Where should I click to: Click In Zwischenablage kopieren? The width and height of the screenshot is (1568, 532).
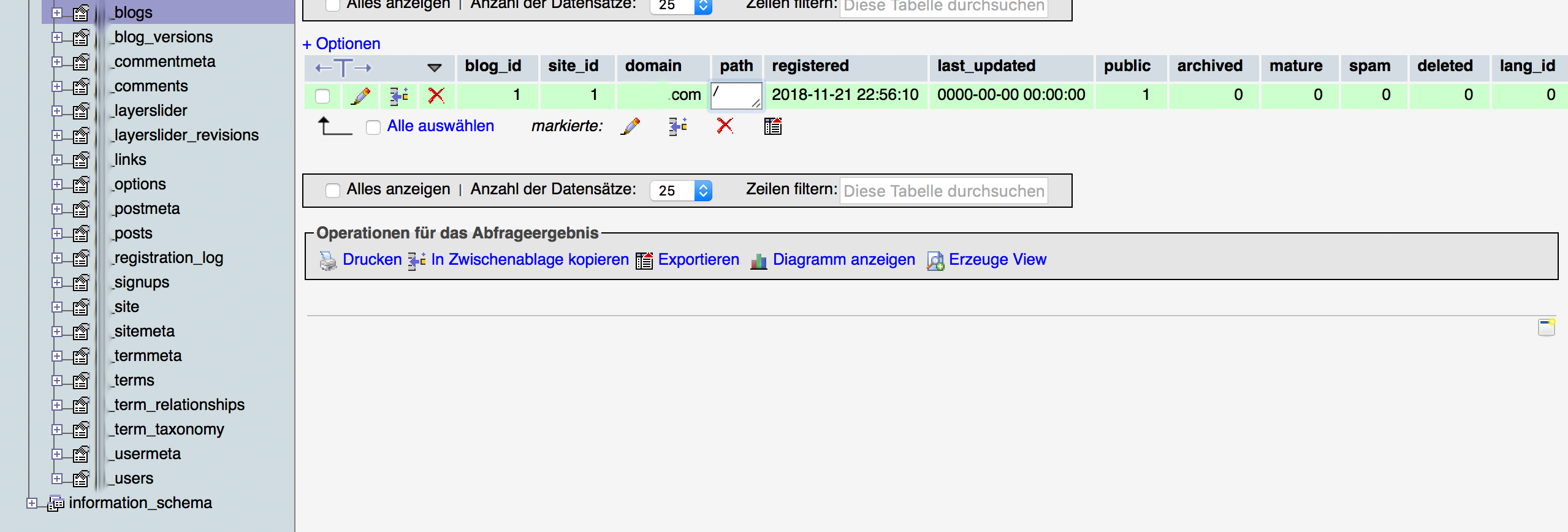coord(530,260)
